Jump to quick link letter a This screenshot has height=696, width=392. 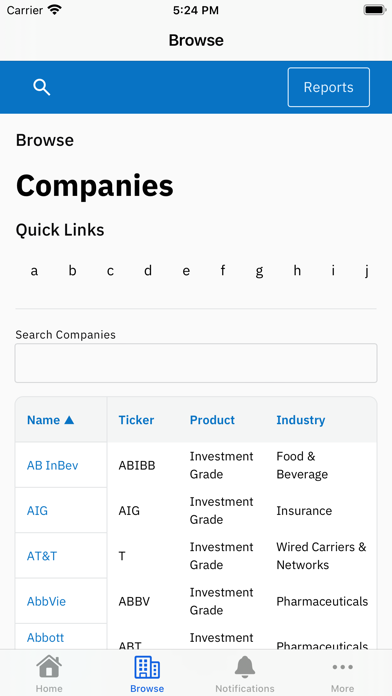coord(34,270)
